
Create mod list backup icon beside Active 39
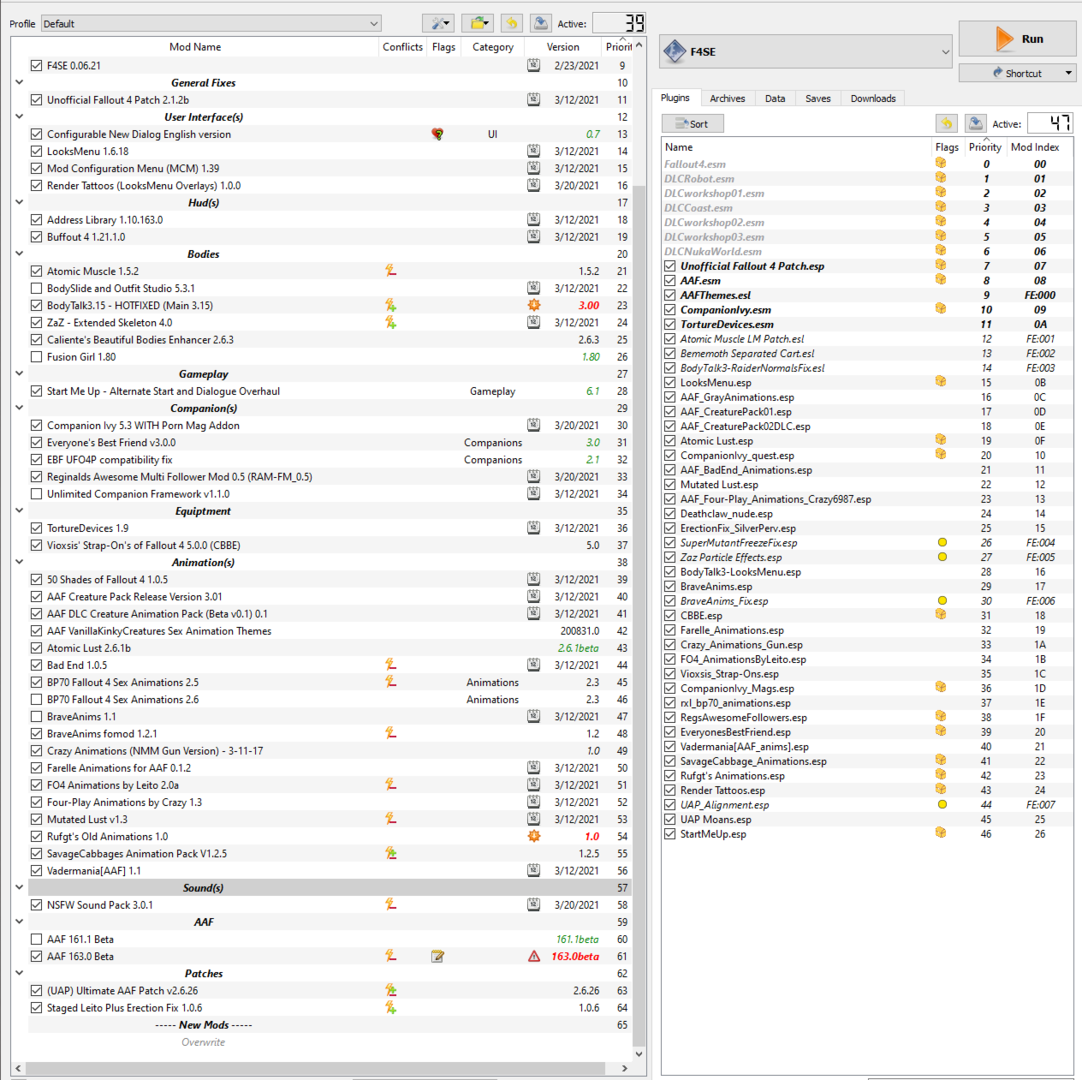coord(540,23)
